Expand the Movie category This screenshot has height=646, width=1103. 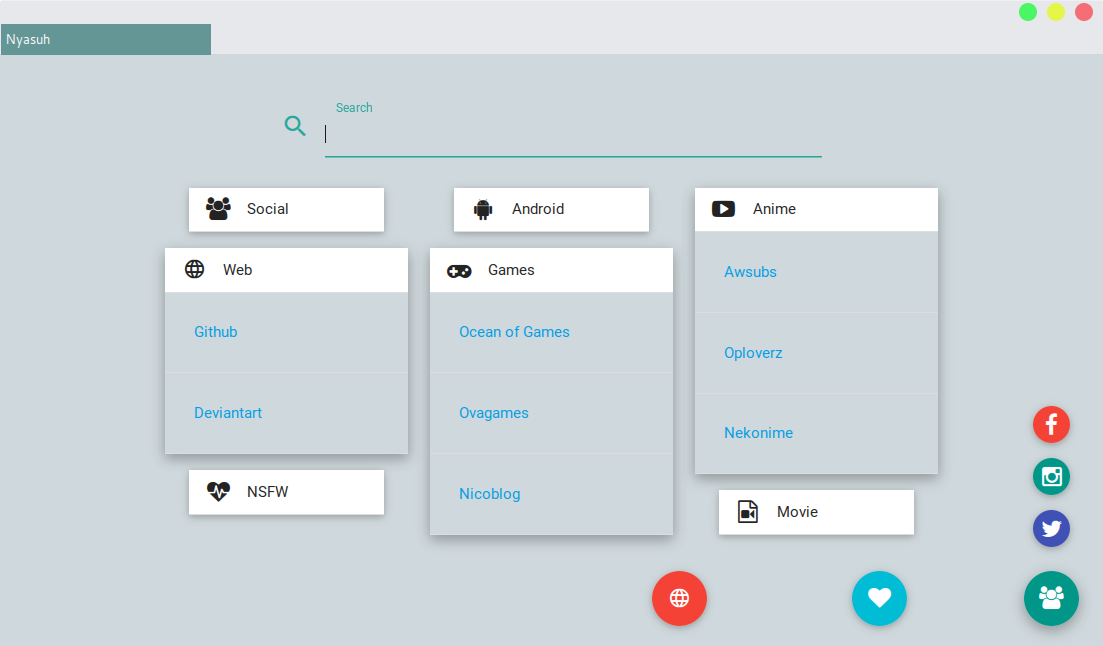816,512
